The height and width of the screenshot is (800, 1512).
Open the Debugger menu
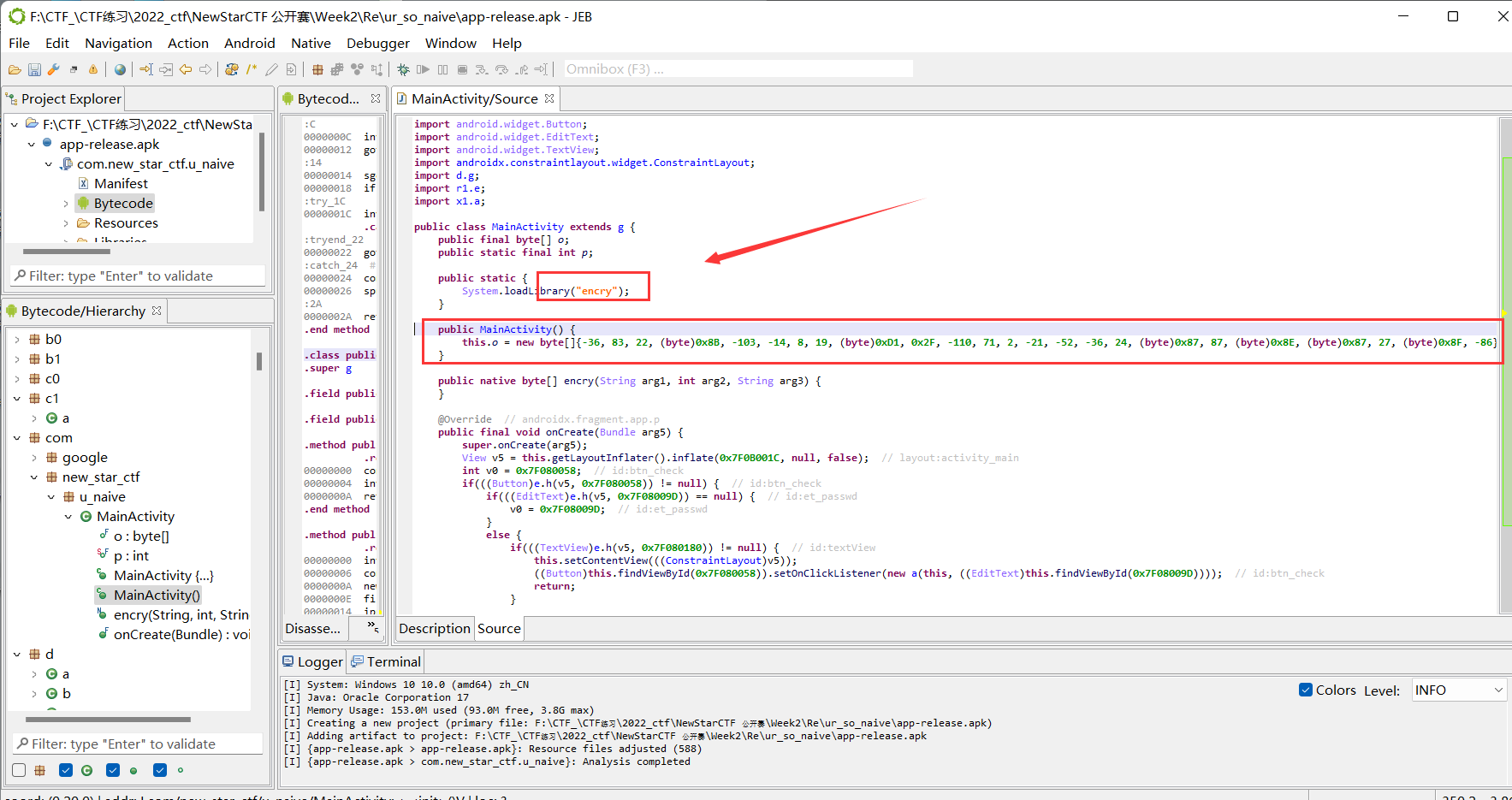[378, 43]
